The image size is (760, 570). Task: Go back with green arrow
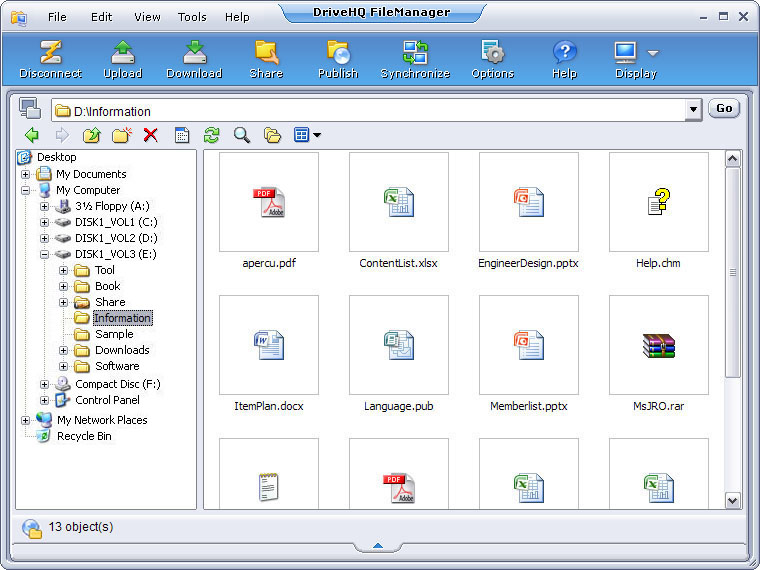tap(32, 135)
